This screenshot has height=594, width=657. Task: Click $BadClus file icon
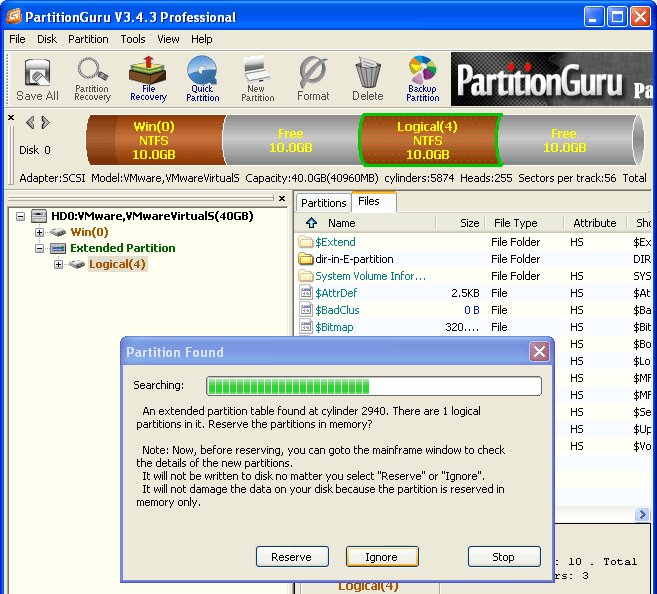(306, 310)
